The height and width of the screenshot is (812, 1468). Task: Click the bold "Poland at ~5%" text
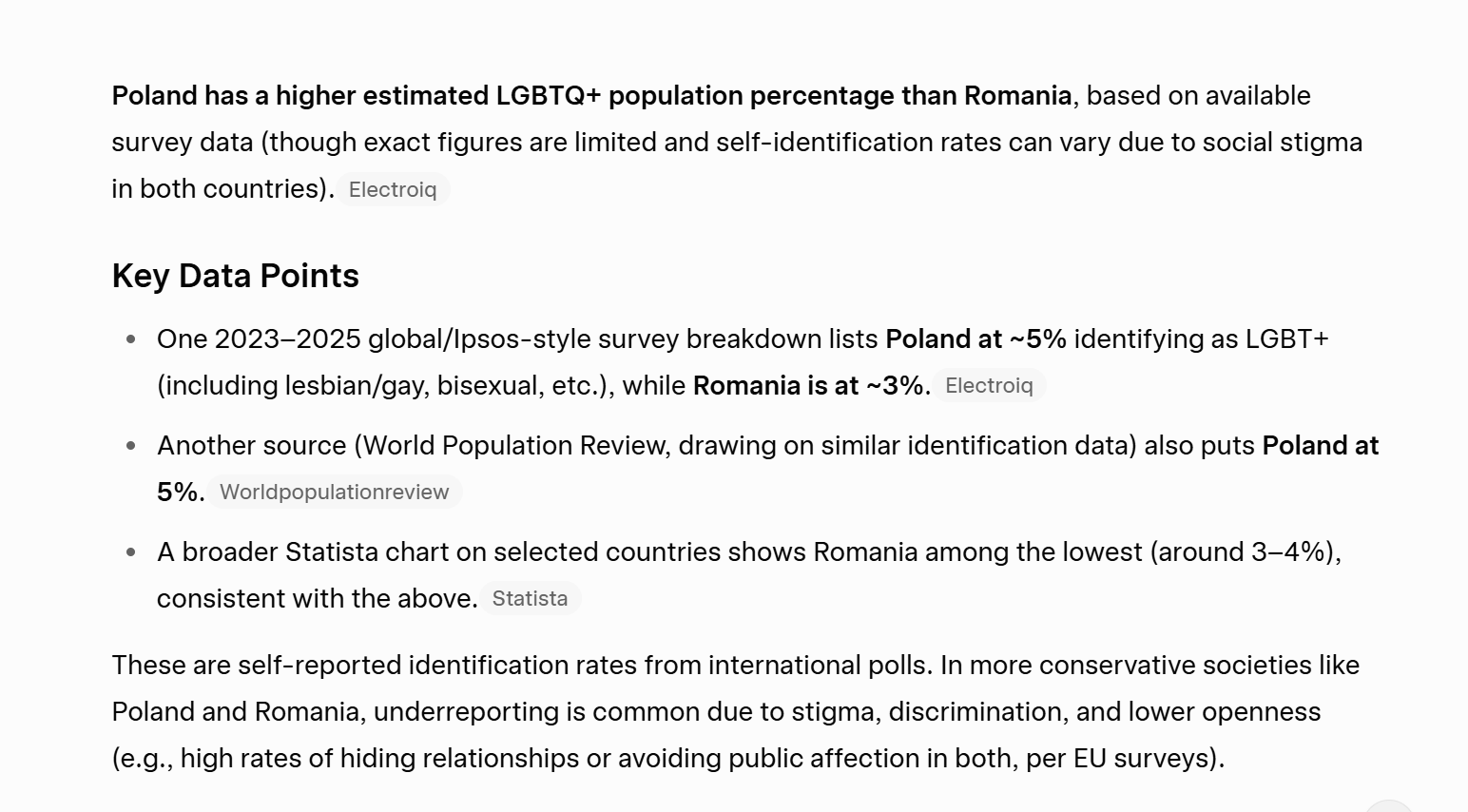click(x=975, y=339)
